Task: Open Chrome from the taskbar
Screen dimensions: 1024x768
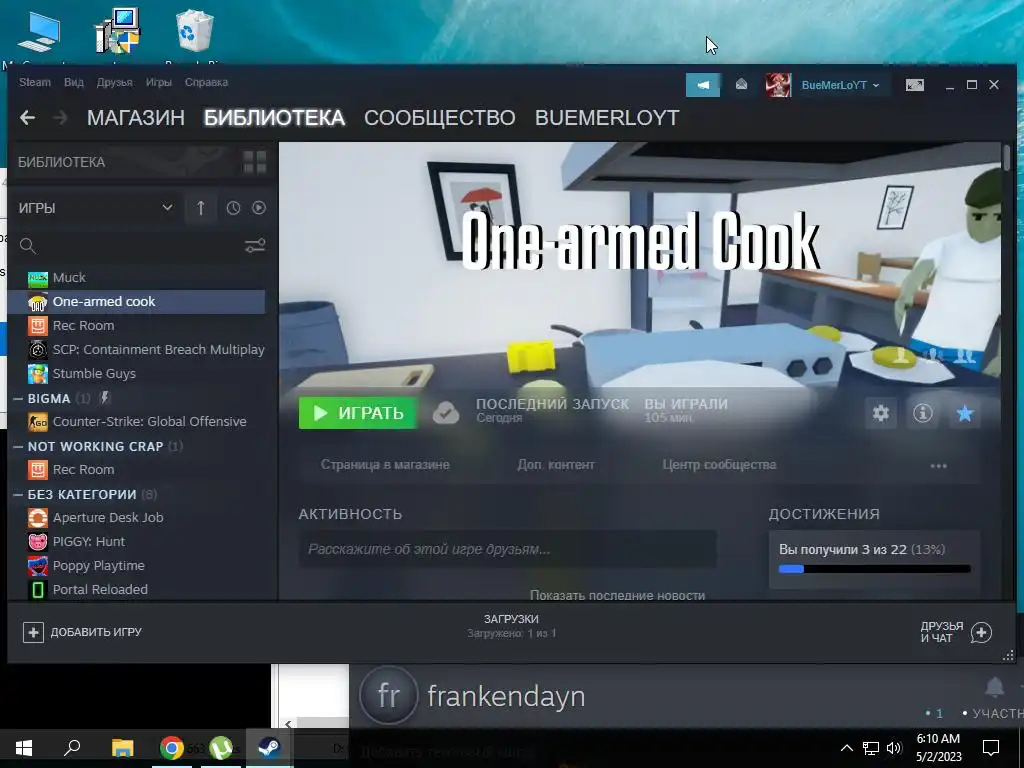Action: point(172,747)
